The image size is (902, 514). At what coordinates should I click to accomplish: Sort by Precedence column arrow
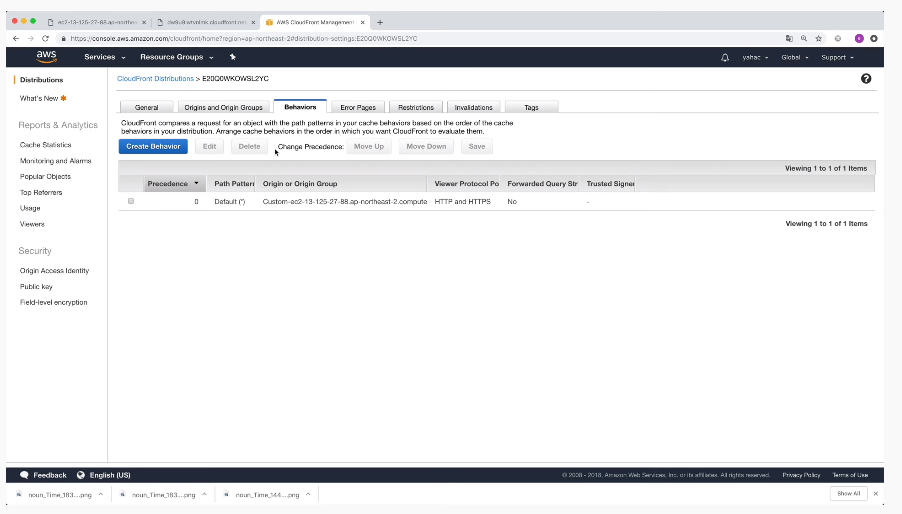(x=196, y=183)
